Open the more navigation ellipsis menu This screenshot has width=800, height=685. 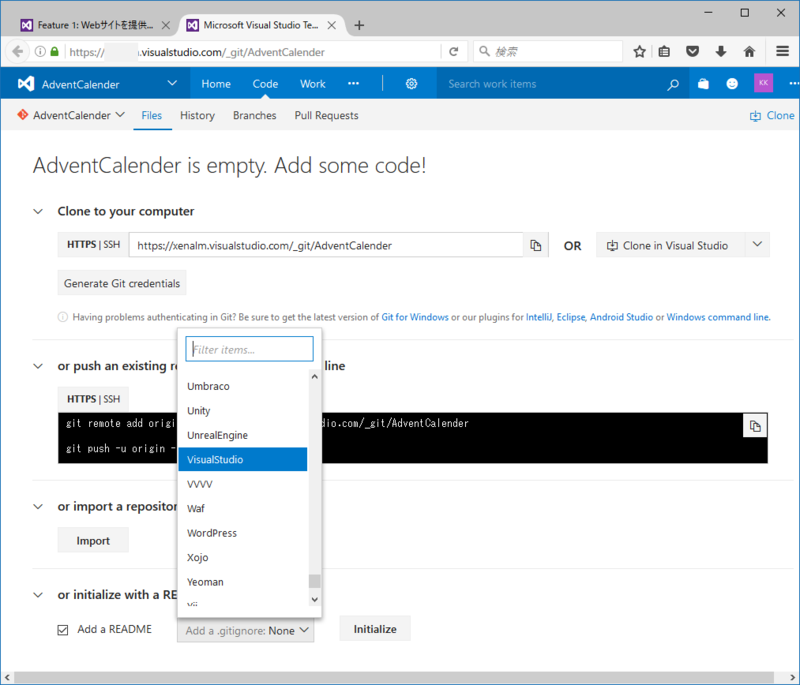pyautogui.click(x=354, y=84)
